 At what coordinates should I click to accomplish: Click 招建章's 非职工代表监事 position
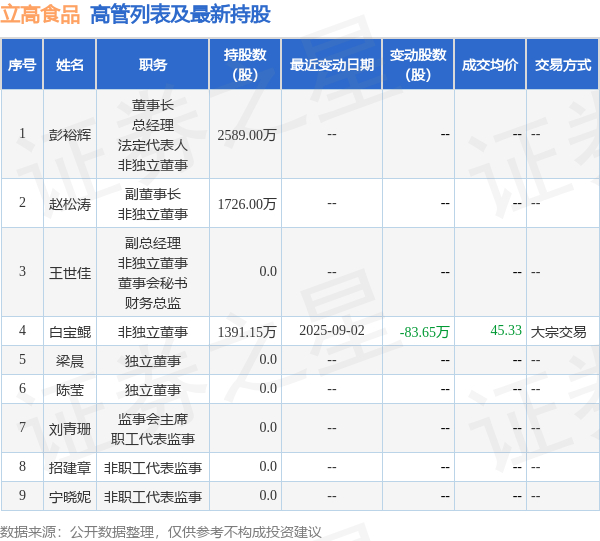(x=153, y=468)
